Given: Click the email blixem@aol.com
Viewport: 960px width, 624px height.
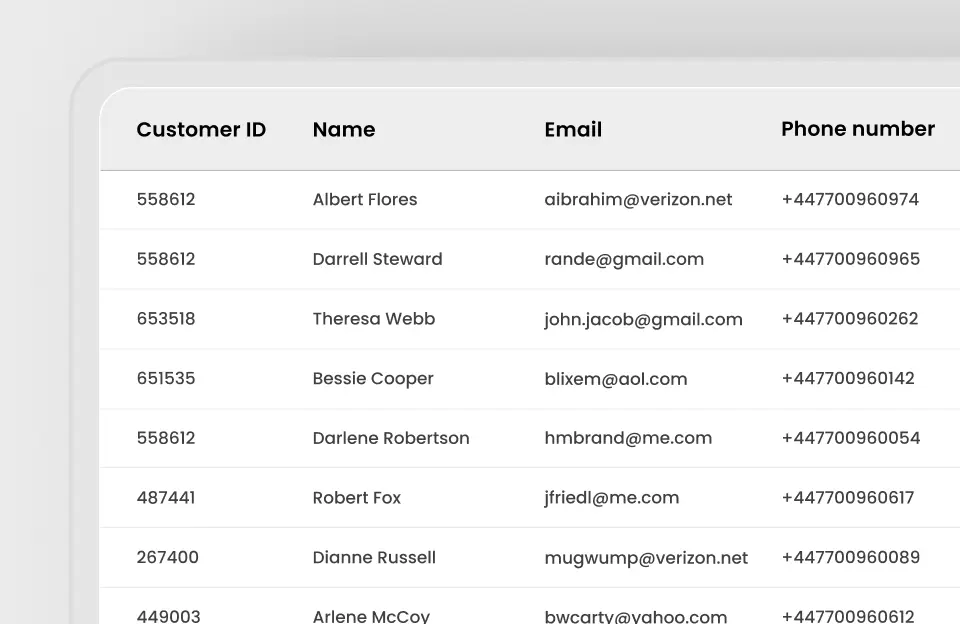Looking at the screenshot, I should point(616,378).
